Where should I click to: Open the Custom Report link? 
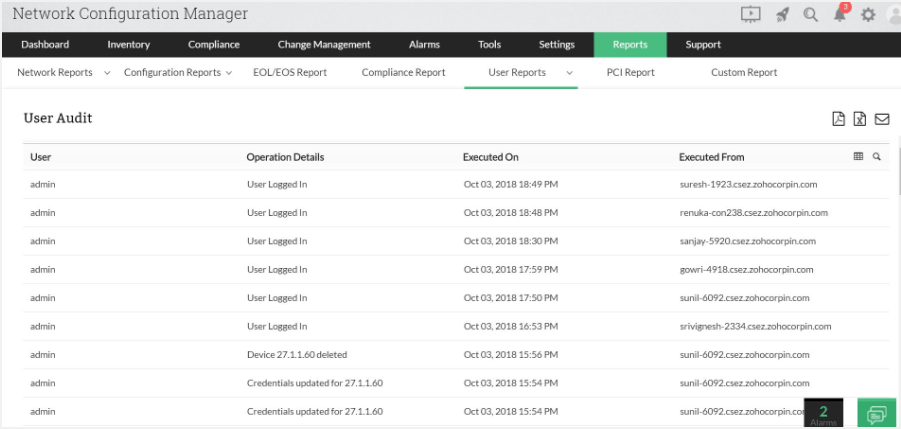click(744, 73)
